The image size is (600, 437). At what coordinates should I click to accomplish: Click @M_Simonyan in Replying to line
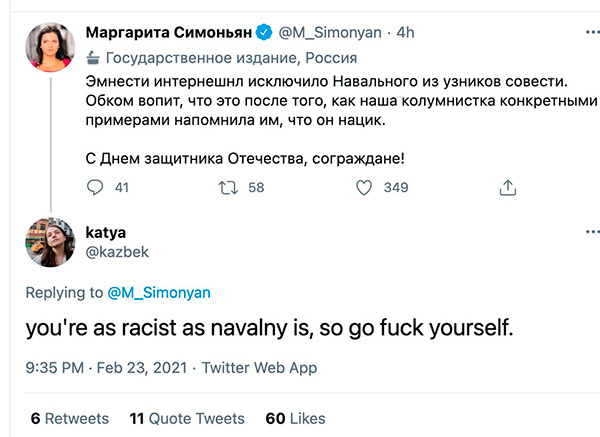point(161,293)
